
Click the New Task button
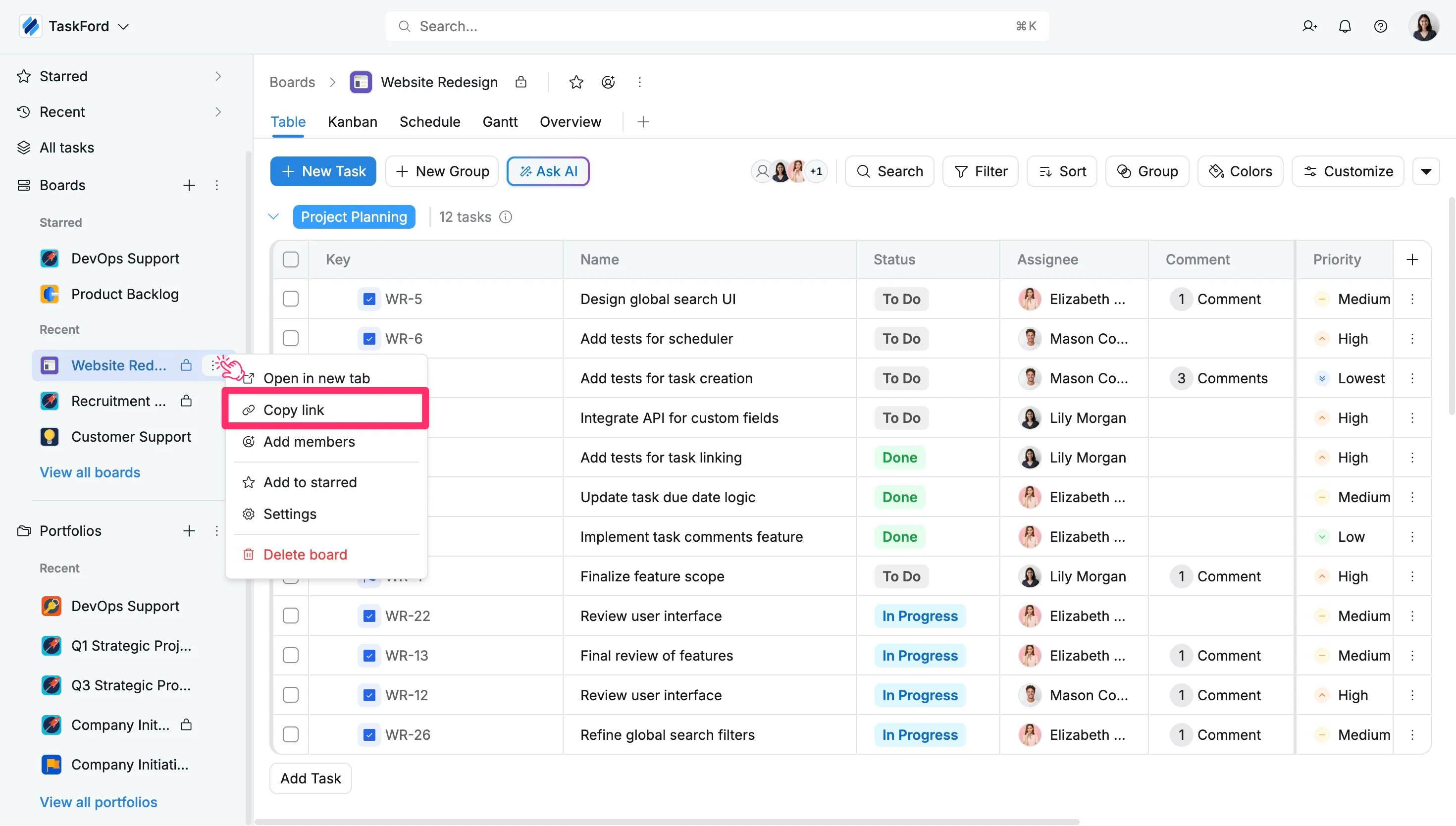point(323,171)
